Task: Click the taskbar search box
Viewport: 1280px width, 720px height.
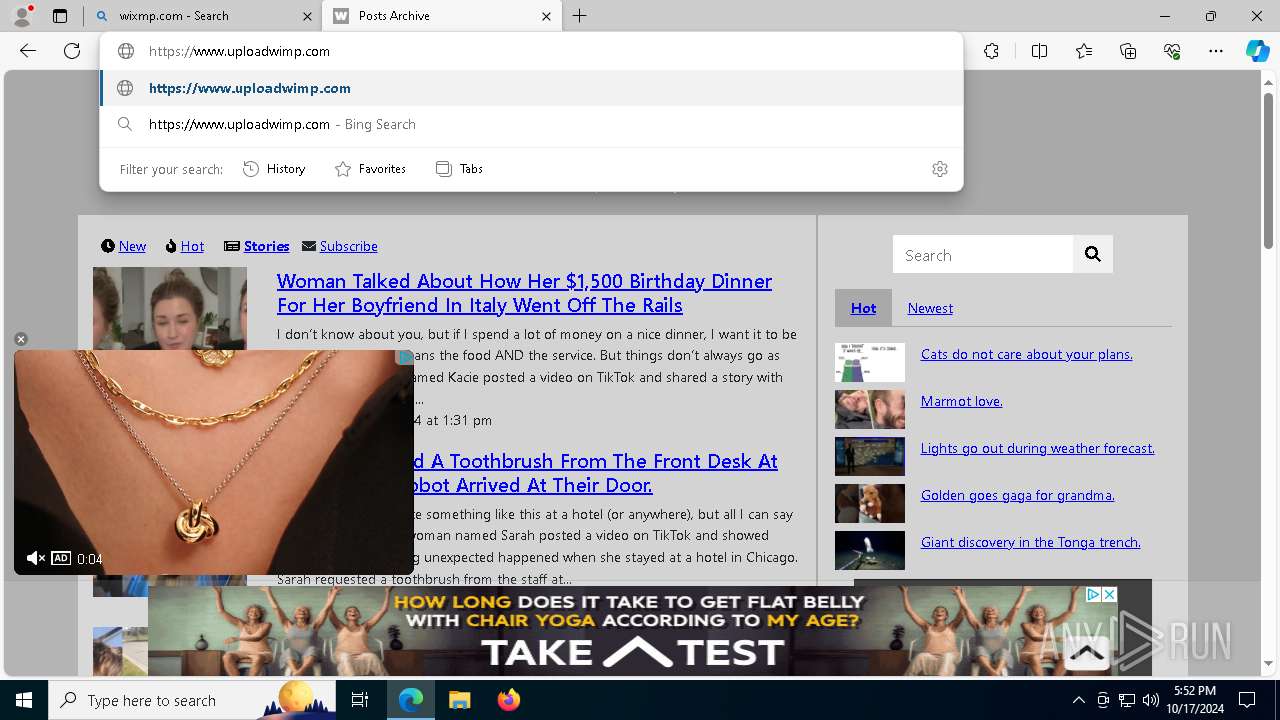Action: [x=192, y=700]
